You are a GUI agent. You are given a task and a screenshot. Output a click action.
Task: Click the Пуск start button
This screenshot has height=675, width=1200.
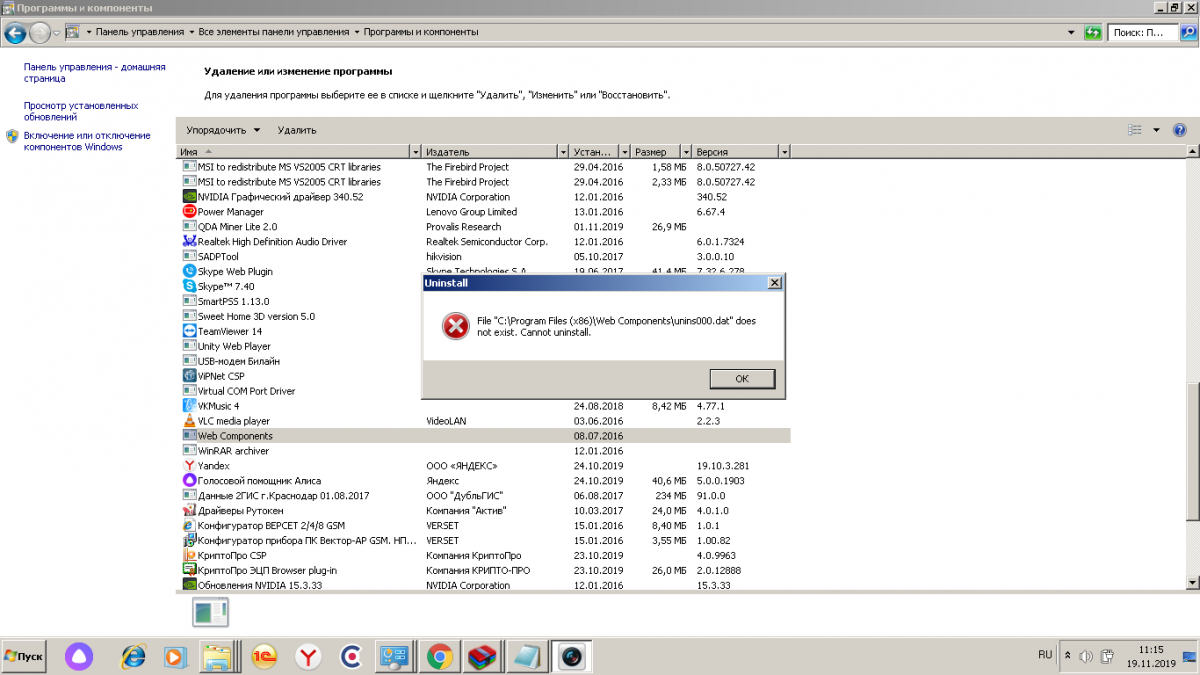[24, 656]
